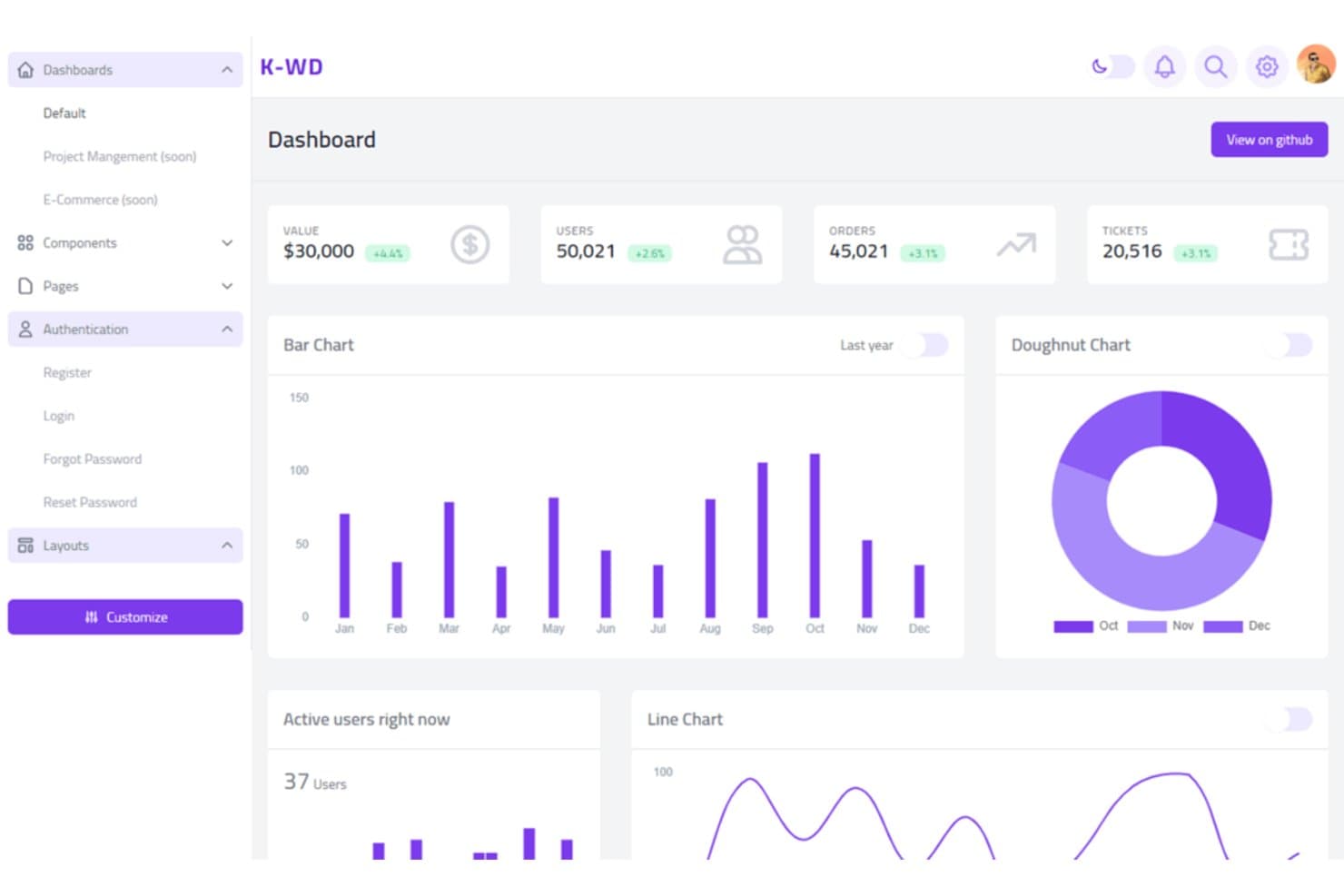This screenshot has height=896, width=1344.
Task: Expand the Pages section chevron
Action: coord(227,286)
